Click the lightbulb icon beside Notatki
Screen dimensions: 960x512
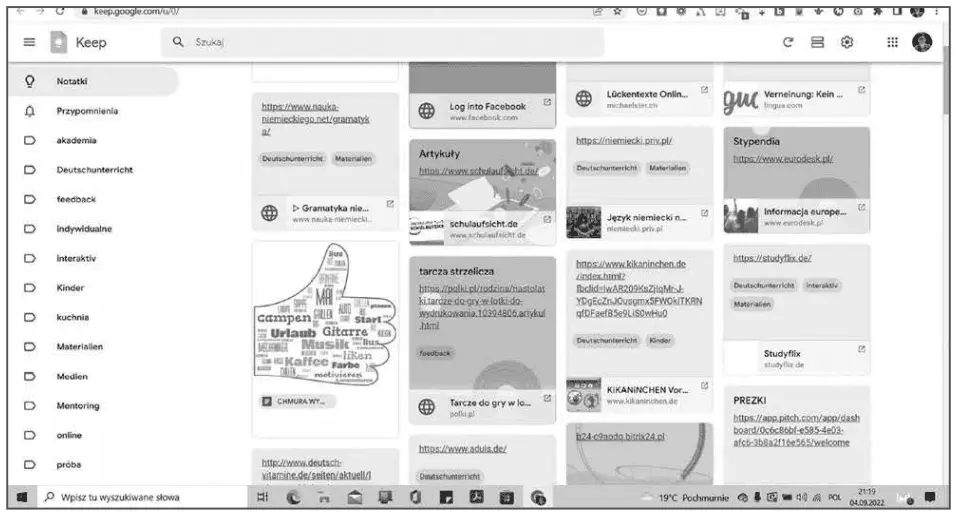tap(29, 81)
